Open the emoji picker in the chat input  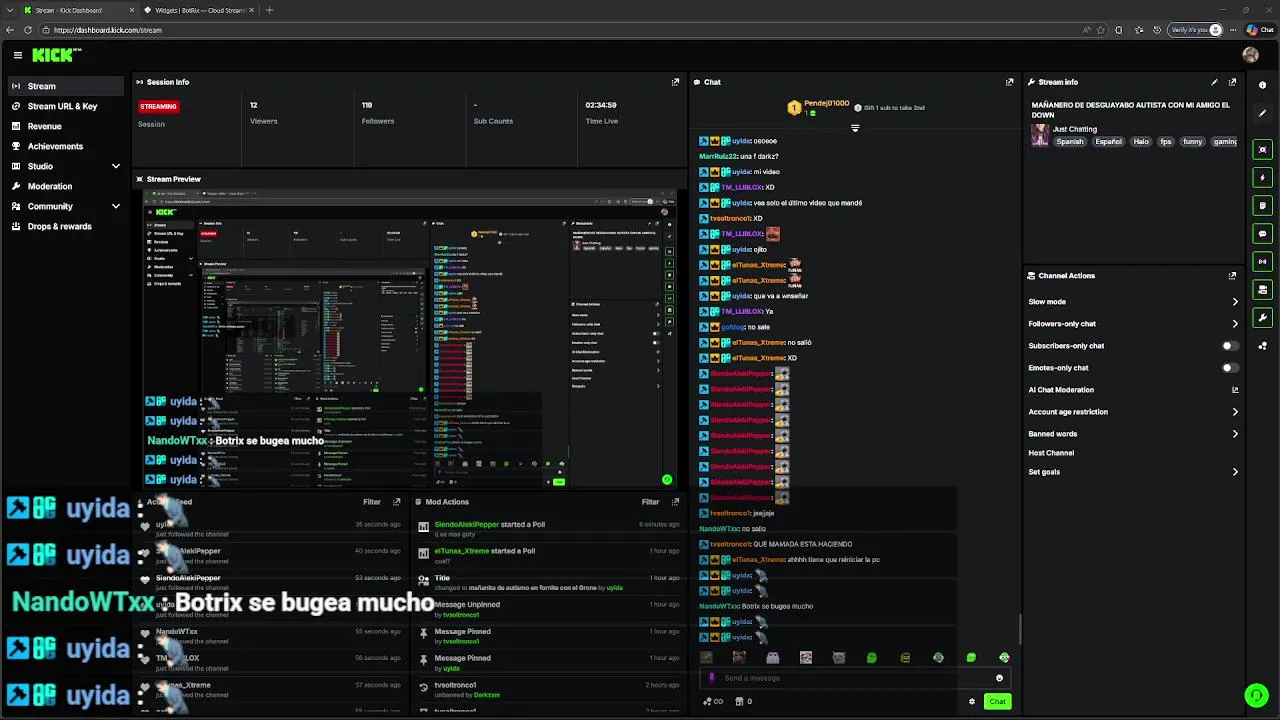(999, 678)
